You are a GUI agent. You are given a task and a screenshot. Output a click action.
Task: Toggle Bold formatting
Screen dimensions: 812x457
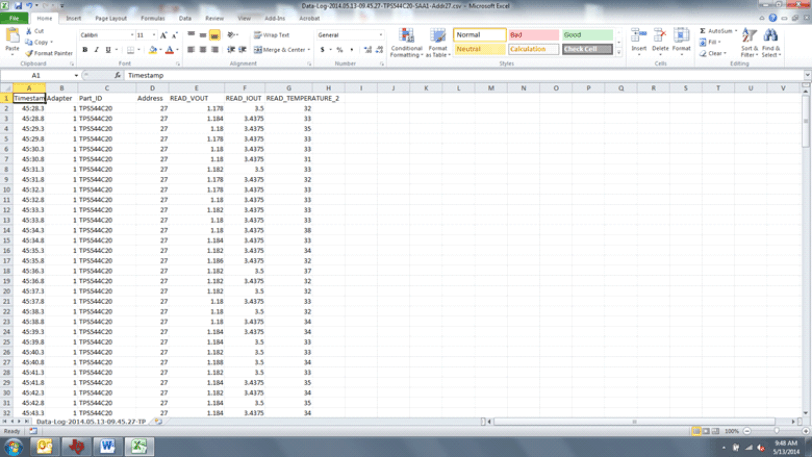(x=85, y=50)
